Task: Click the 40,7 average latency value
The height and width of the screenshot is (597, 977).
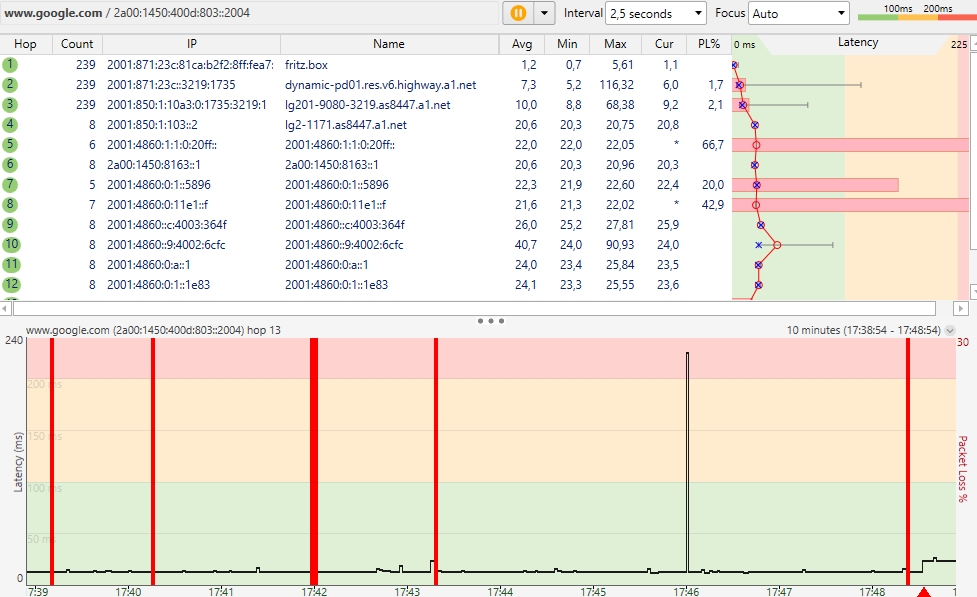Action: tap(525, 244)
